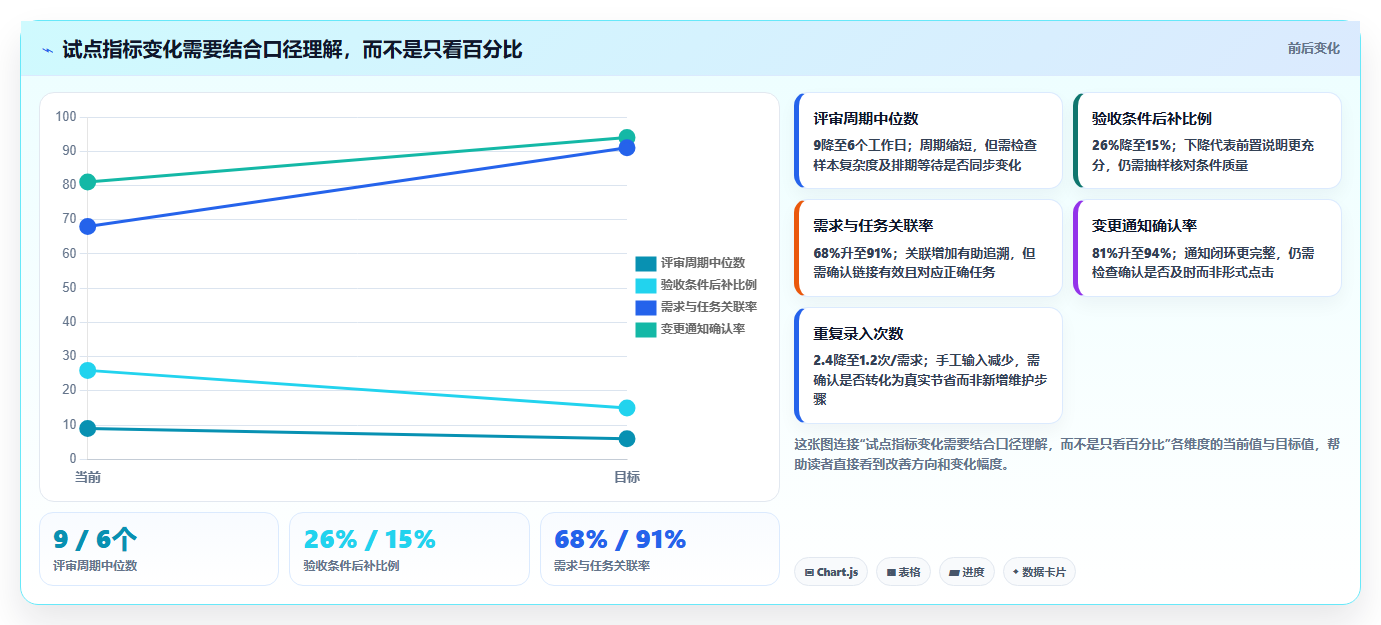Screen dimensions: 1381x625
Task: Click the 9 / 6个 stat value
Action: (95, 540)
